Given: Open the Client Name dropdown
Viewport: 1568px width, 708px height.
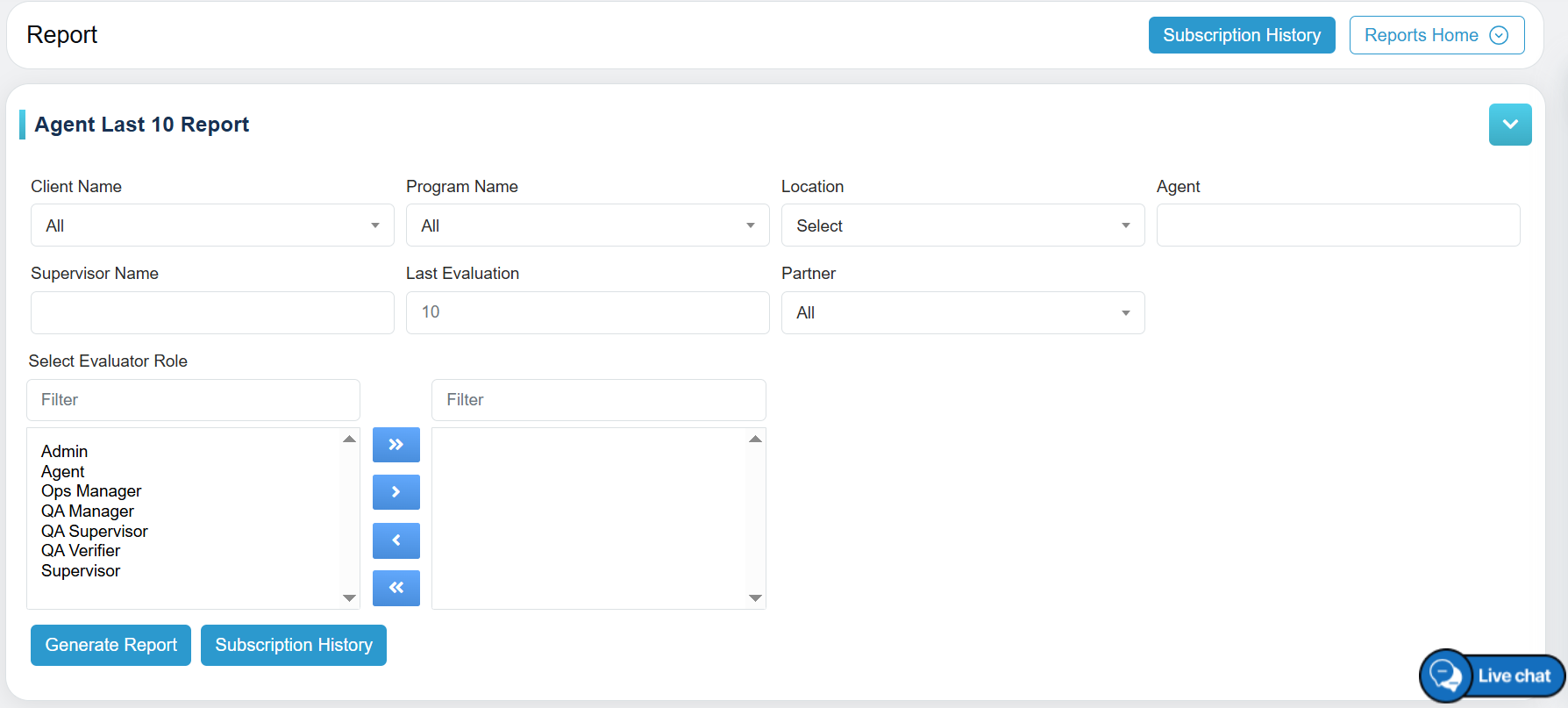Looking at the screenshot, I should click(x=212, y=225).
